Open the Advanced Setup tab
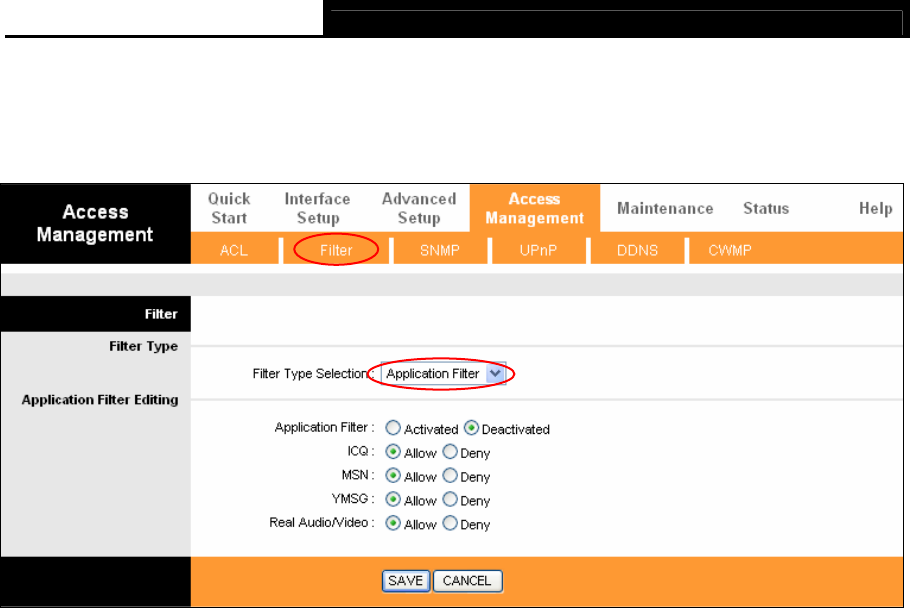The width and height of the screenshot is (910, 608). 419,208
